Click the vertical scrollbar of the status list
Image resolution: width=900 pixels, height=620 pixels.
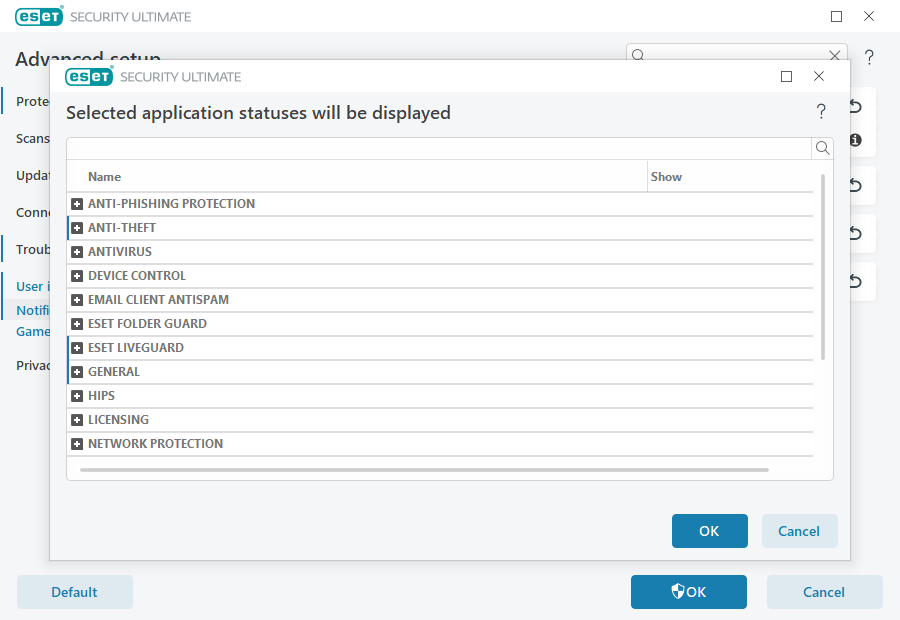click(823, 267)
